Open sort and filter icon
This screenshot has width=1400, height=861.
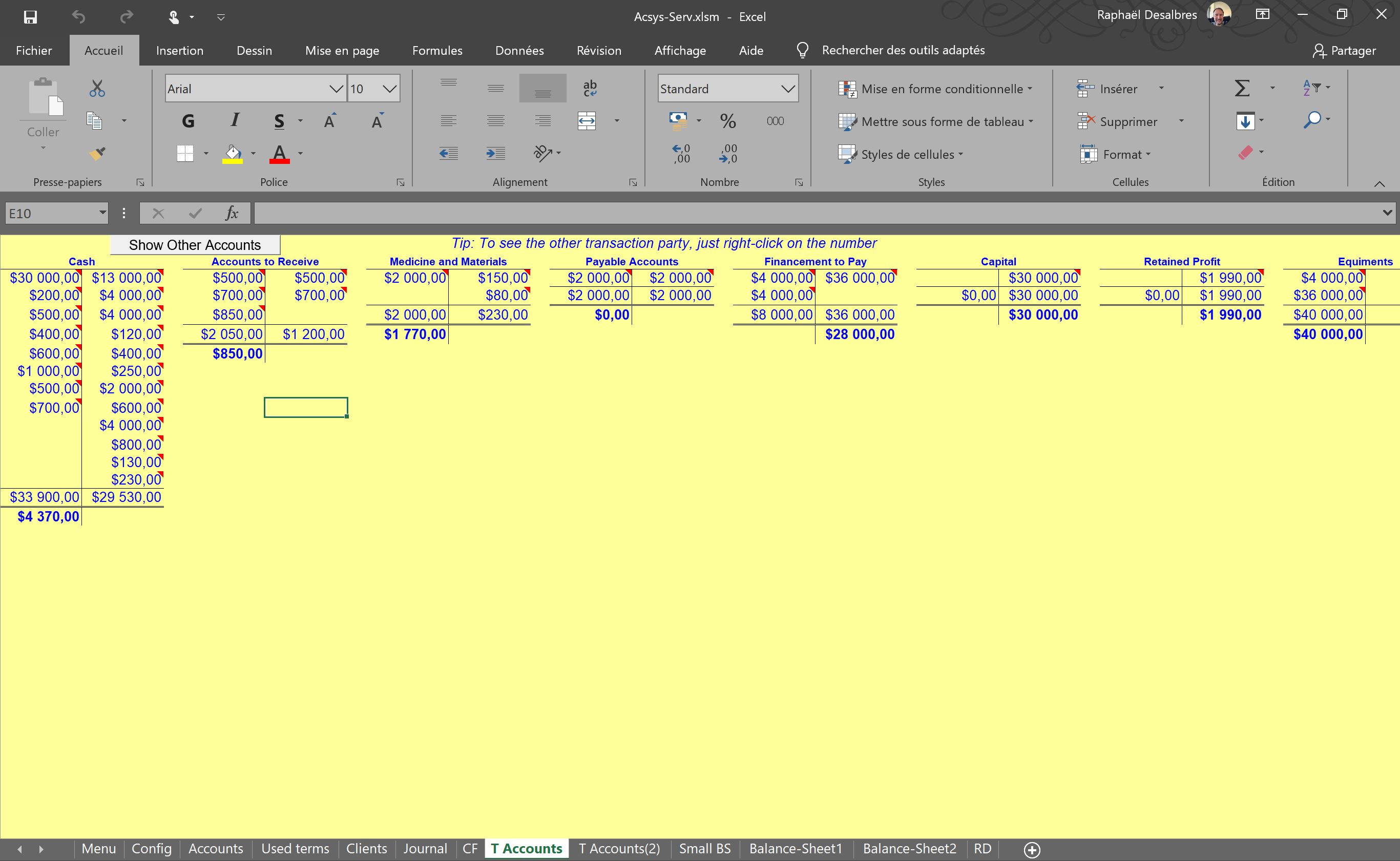tap(1312, 88)
